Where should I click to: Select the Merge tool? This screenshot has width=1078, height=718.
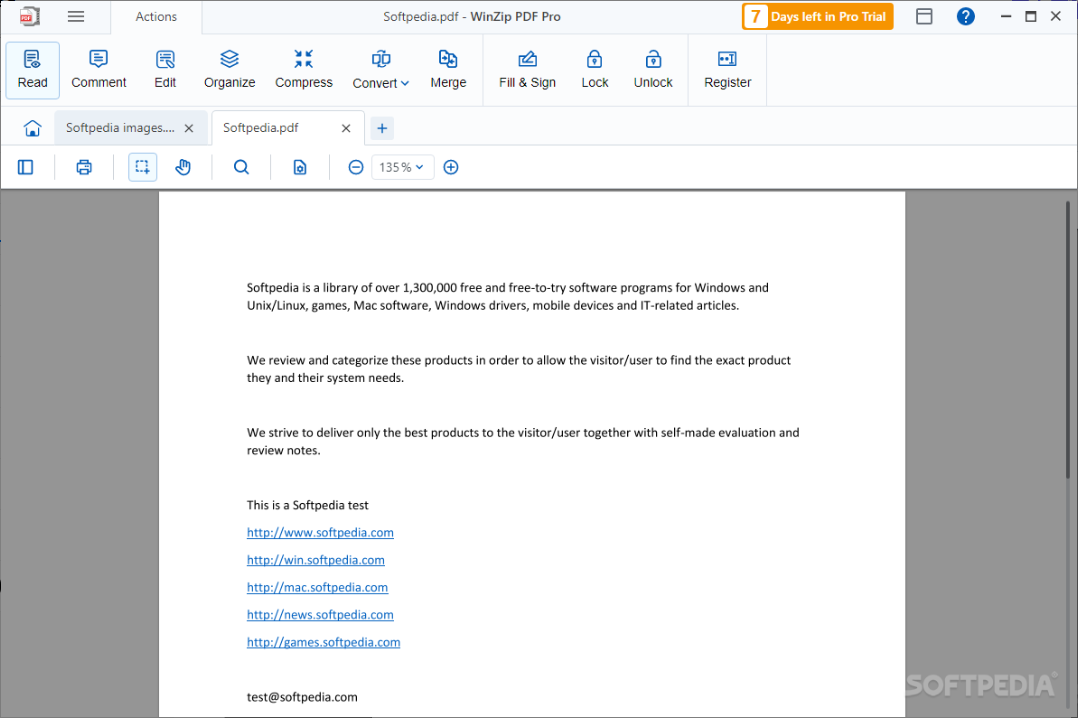tap(448, 69)
